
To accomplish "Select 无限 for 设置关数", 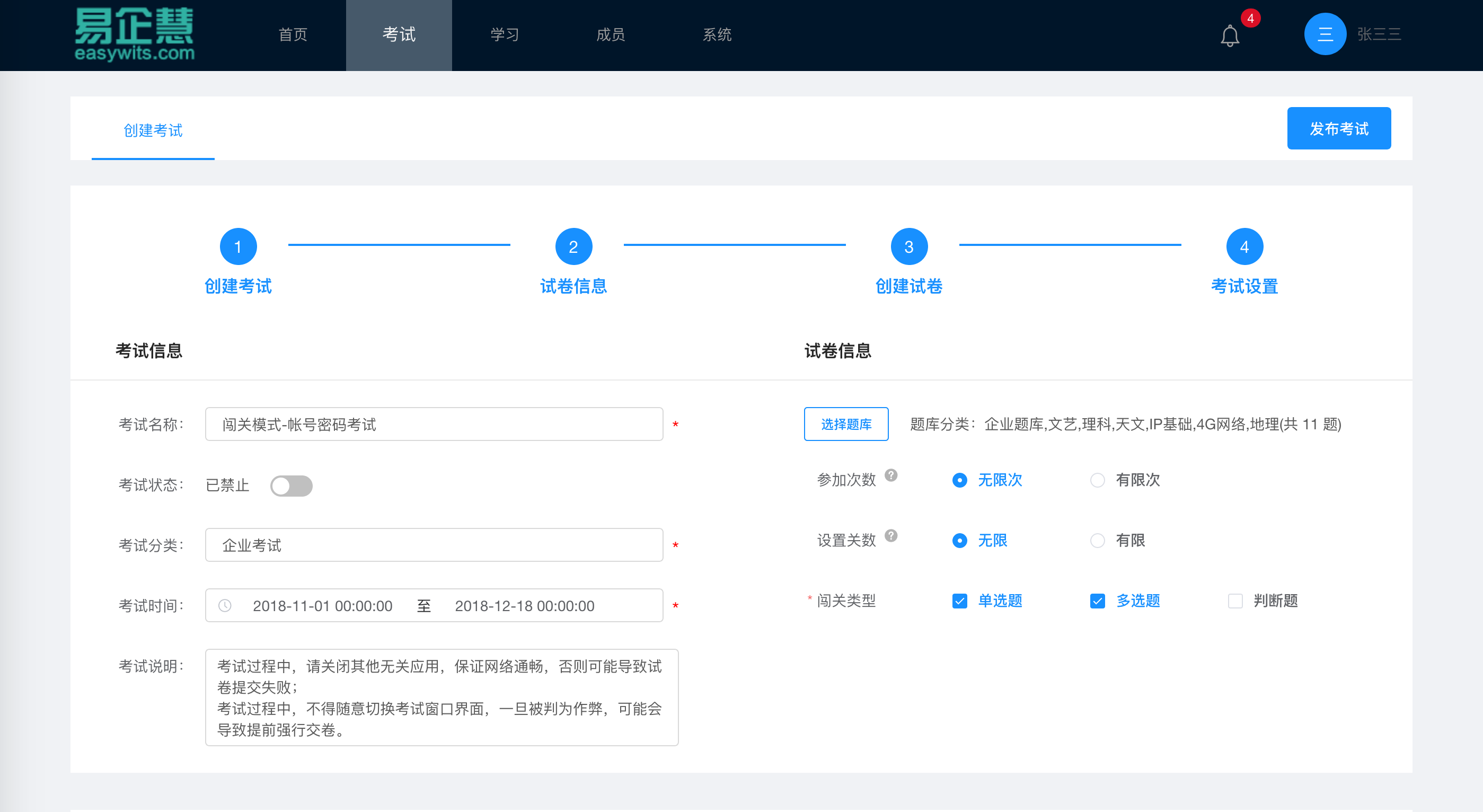I will (960, 541).
